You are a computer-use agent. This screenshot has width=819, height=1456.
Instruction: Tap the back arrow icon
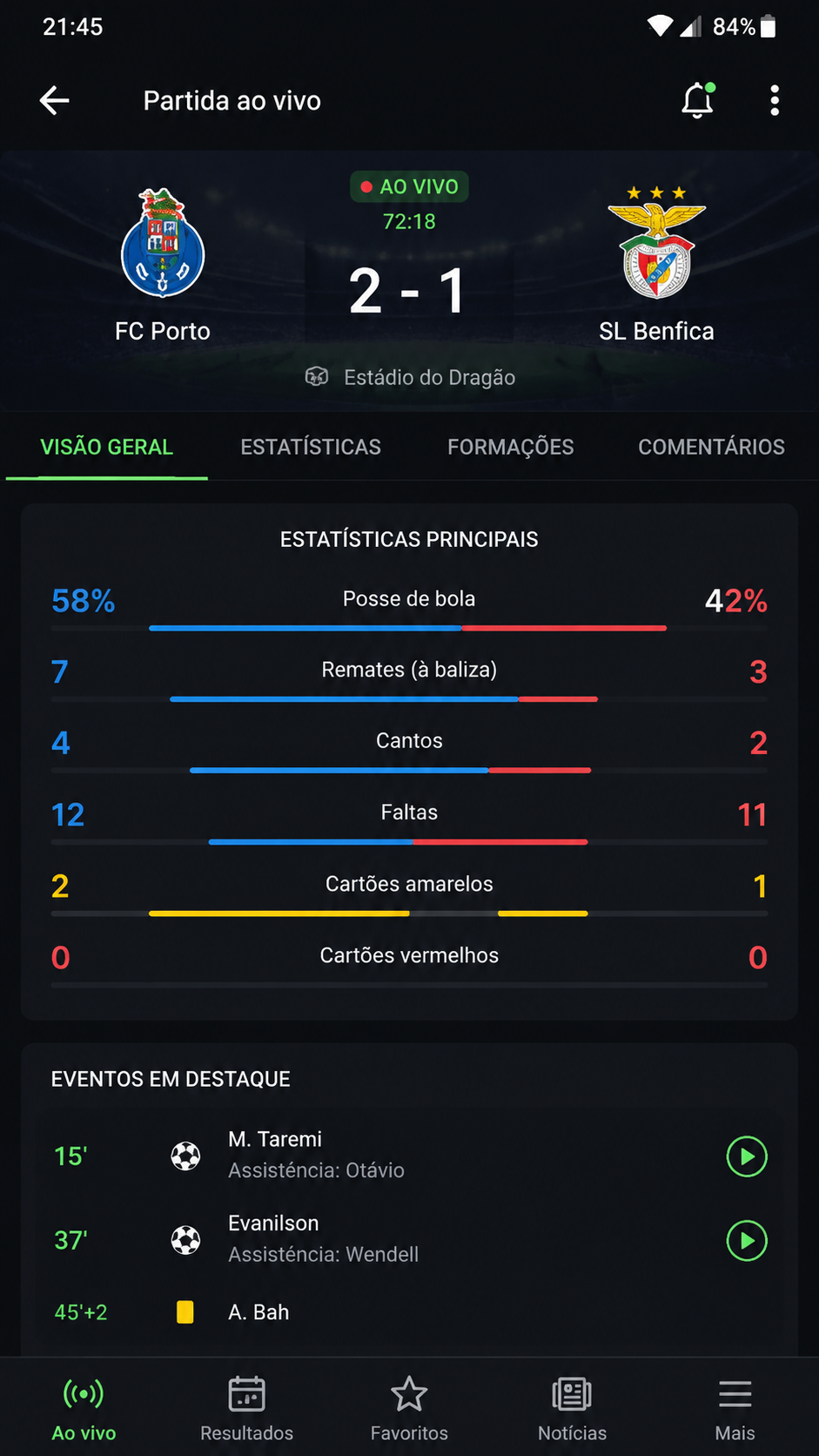(x=54, y=101)
